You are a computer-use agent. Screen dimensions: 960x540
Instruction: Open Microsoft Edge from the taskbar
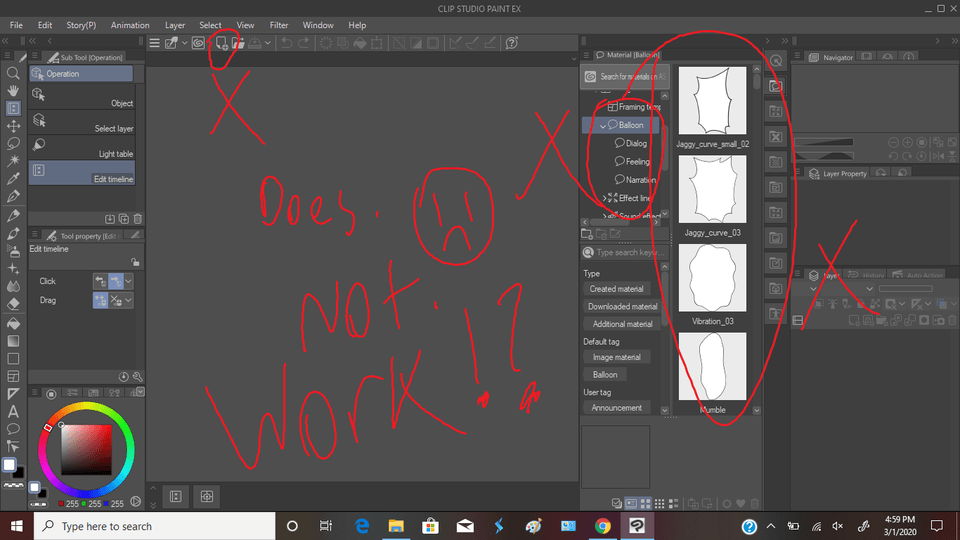362,526
